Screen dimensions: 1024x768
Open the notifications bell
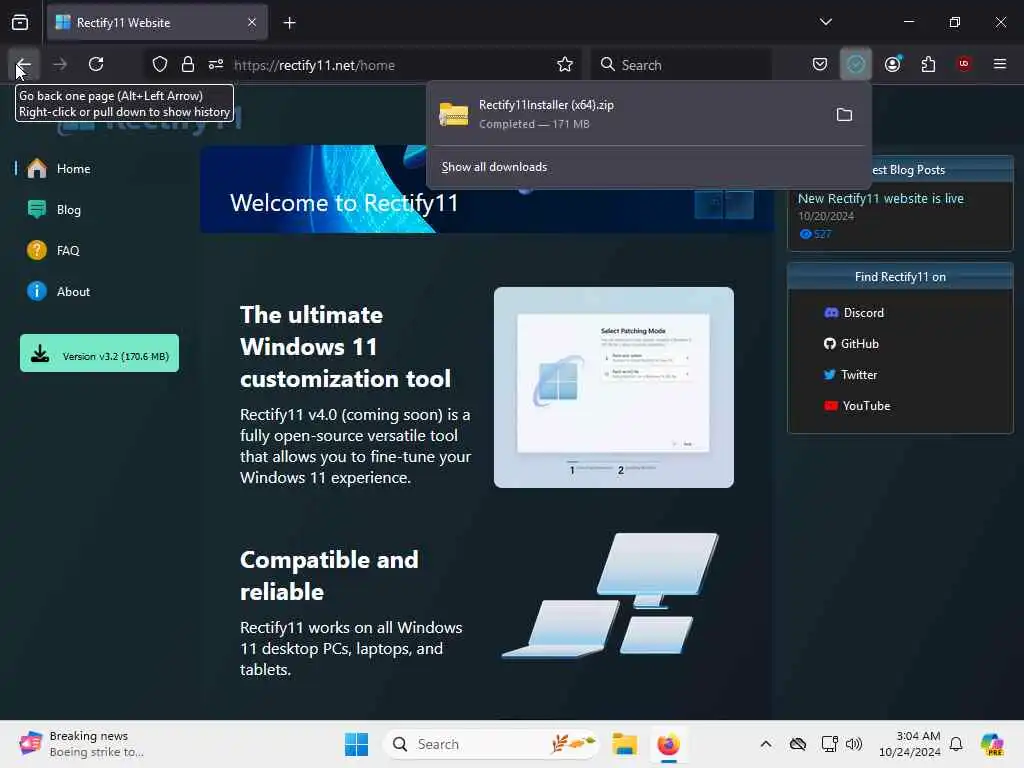click(x=956, y=744)
